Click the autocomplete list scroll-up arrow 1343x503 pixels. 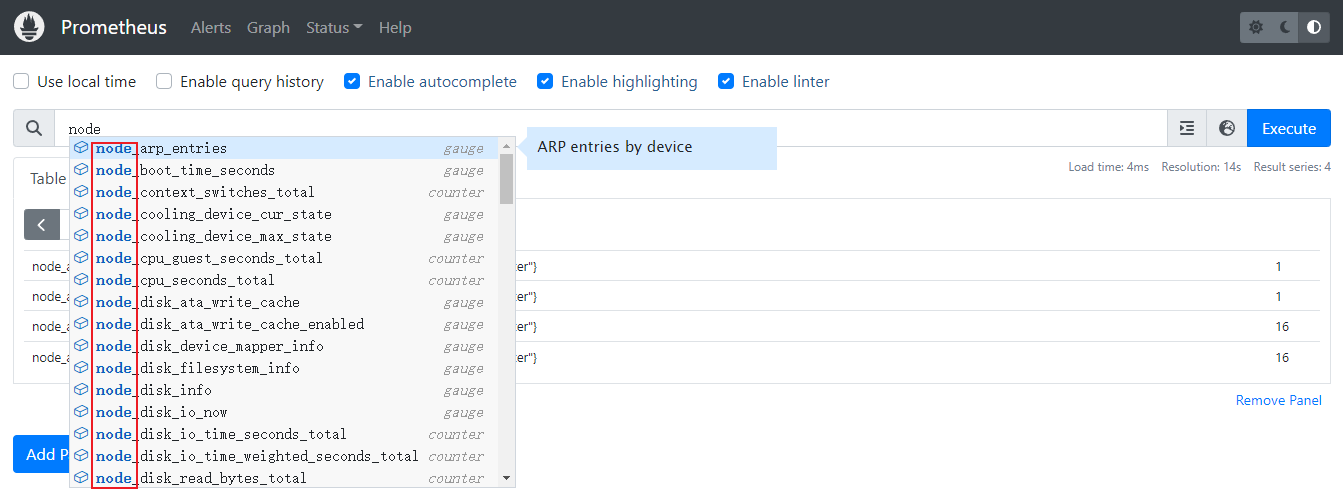pyautogui.click(x=506, y=145)
